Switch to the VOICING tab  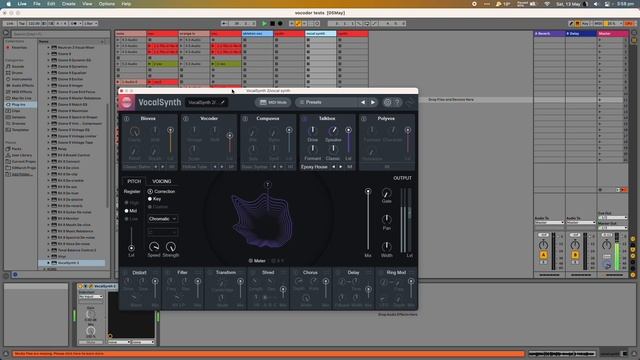pyautogui.click(x=162, y=181)
